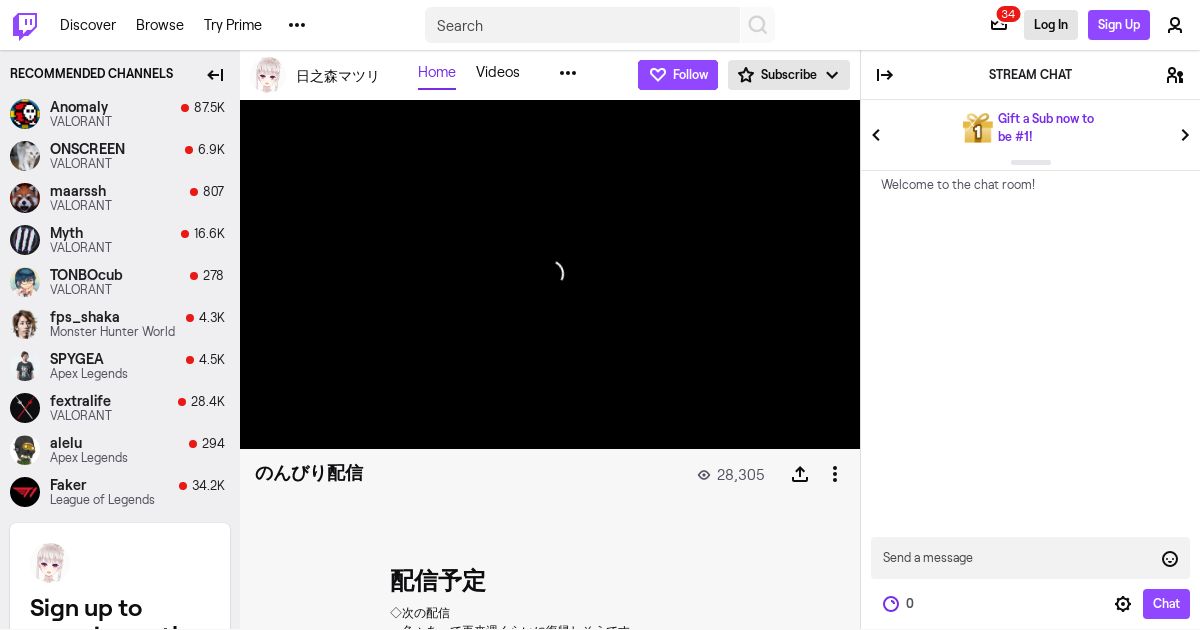The height and width of the screenshot is (630, 1200).
Task: Open Browse in top navigation
Action: 160,25
